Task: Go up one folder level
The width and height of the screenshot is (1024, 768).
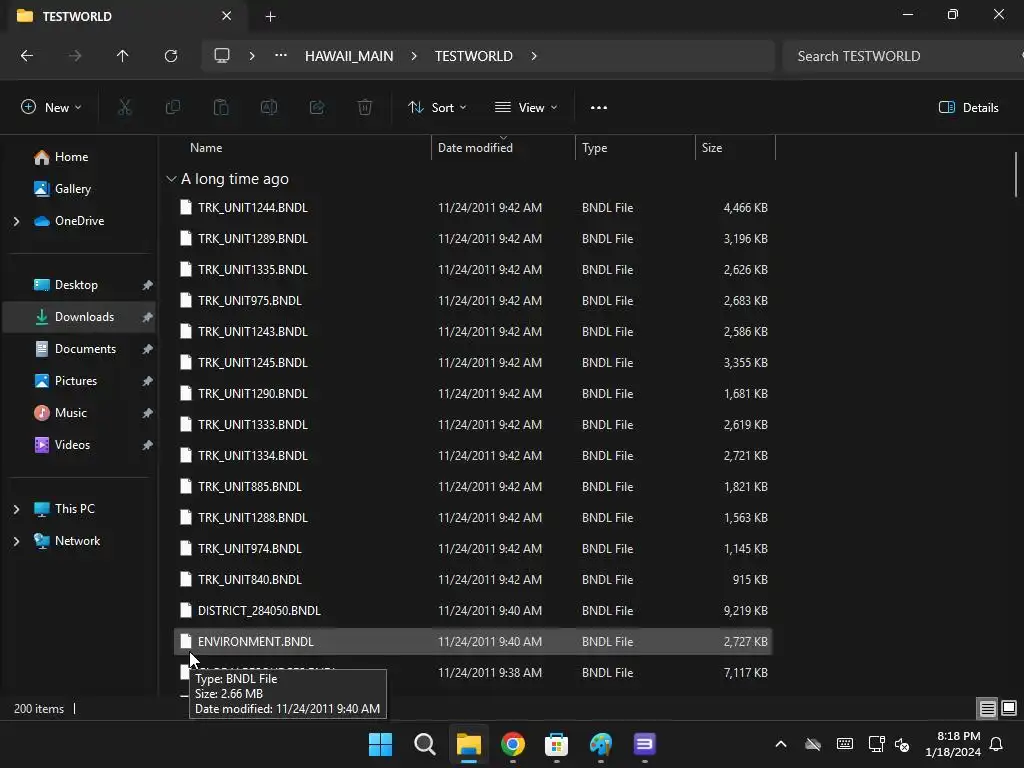Action: coord(122,56)
